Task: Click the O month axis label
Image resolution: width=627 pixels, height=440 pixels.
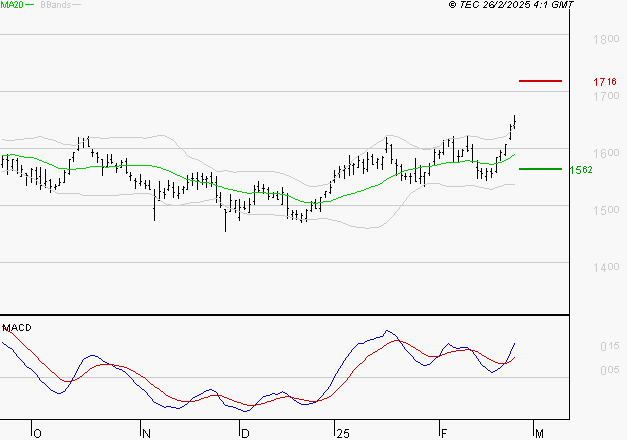Action: pyautogui.click(x=37, y=434)
